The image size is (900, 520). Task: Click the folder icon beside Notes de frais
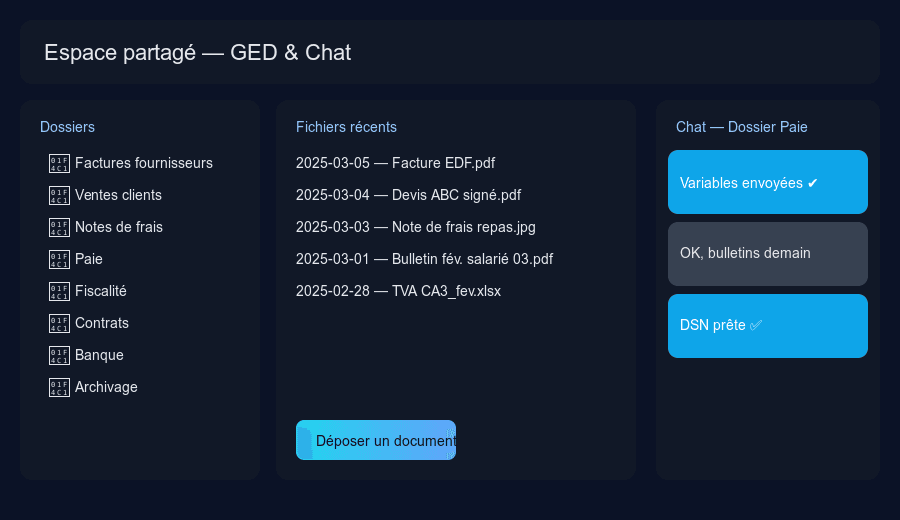coord(59,227)
